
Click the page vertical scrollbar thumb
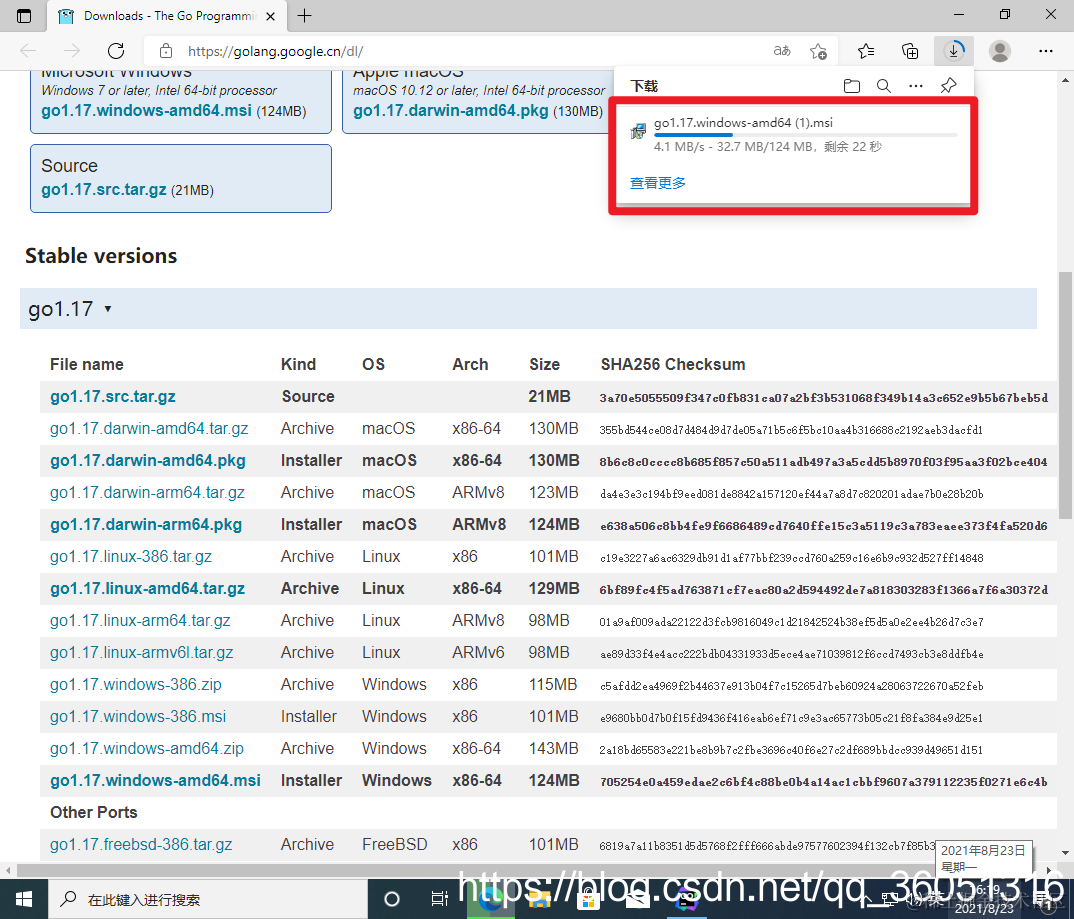[x=1064, y=395]
